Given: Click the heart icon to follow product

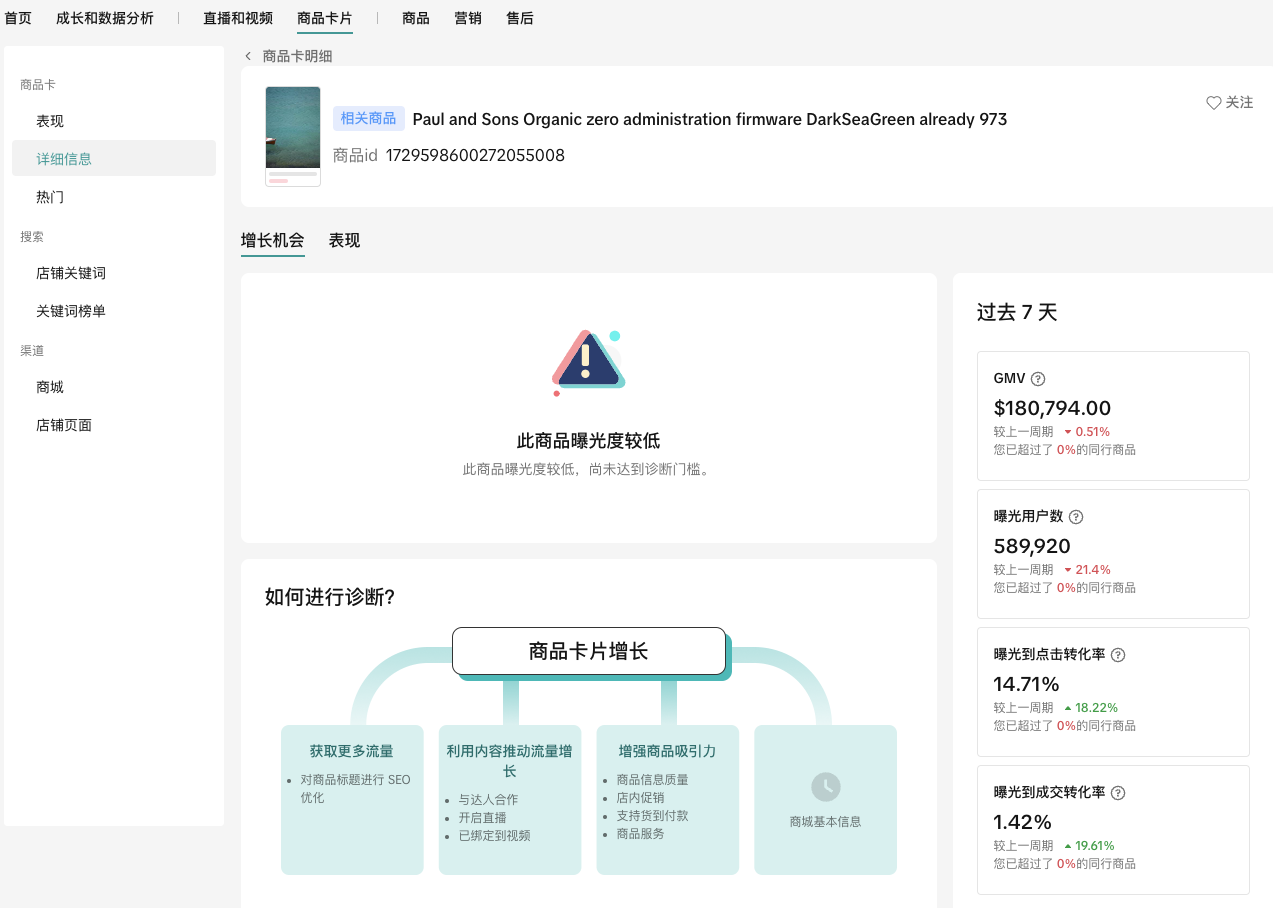Looking at the screenshot, I should click(x=1213, y=103).
